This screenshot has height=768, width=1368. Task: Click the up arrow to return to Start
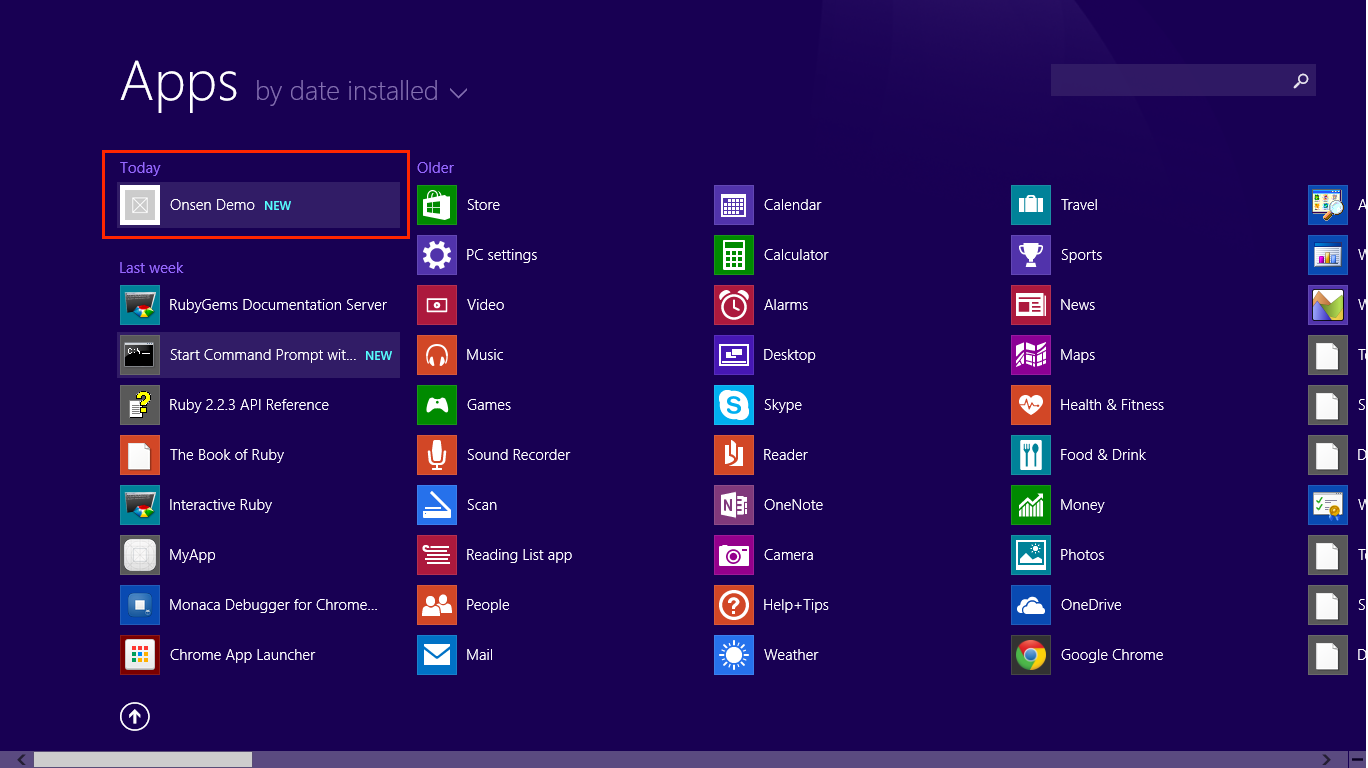pyautogui.click(x=135, y=716)
